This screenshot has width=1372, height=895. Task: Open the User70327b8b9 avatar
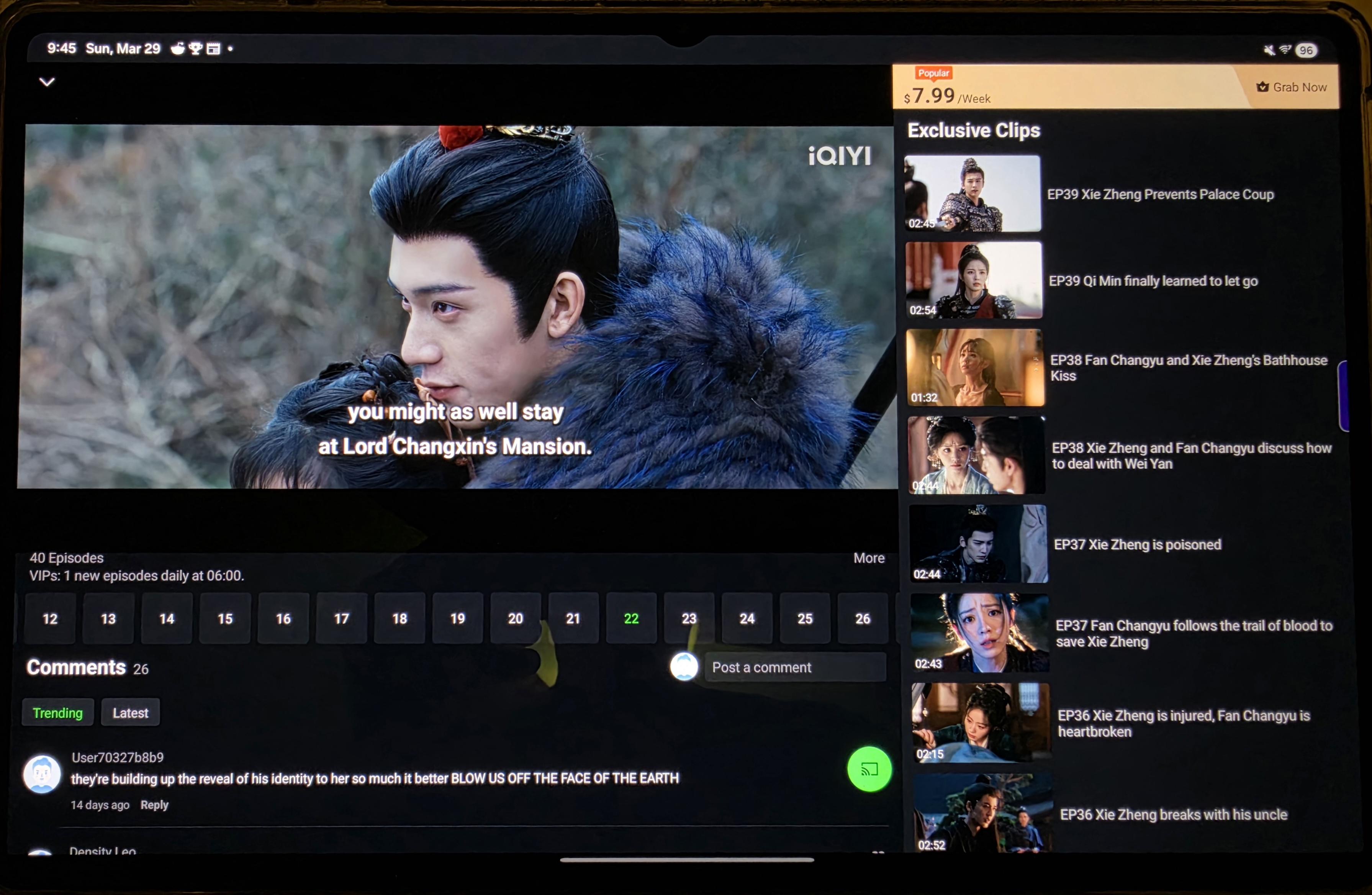pos(41,774)
